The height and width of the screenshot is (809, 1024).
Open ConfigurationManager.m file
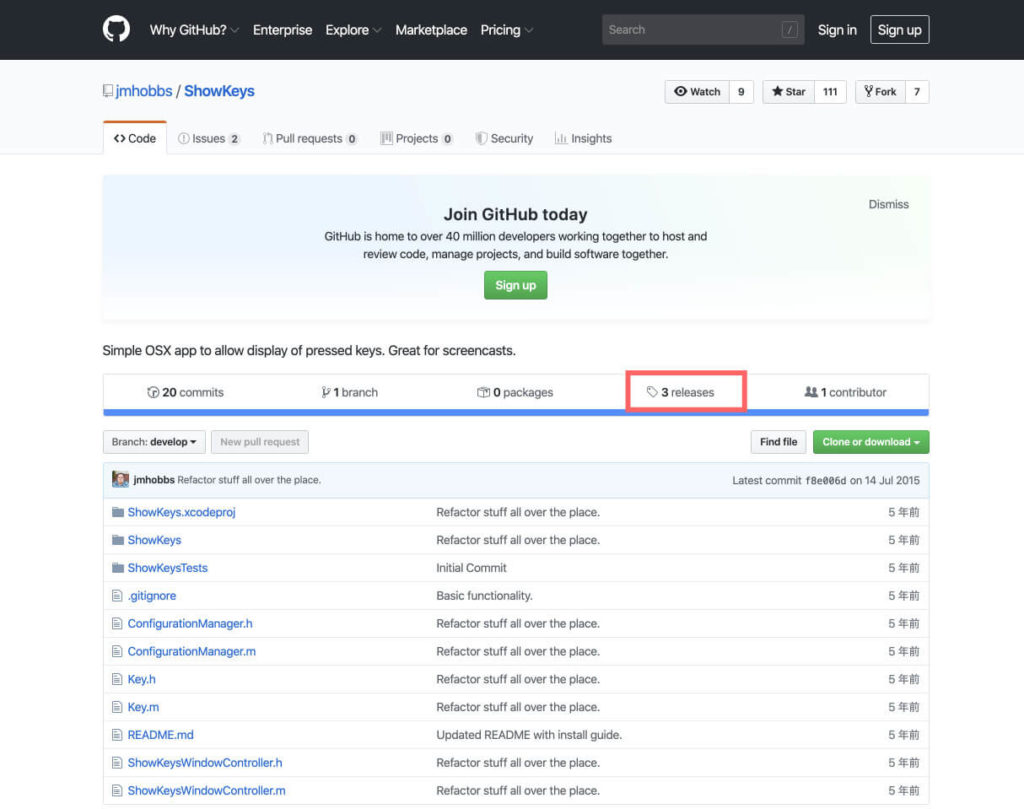click(x=191, y=651)
